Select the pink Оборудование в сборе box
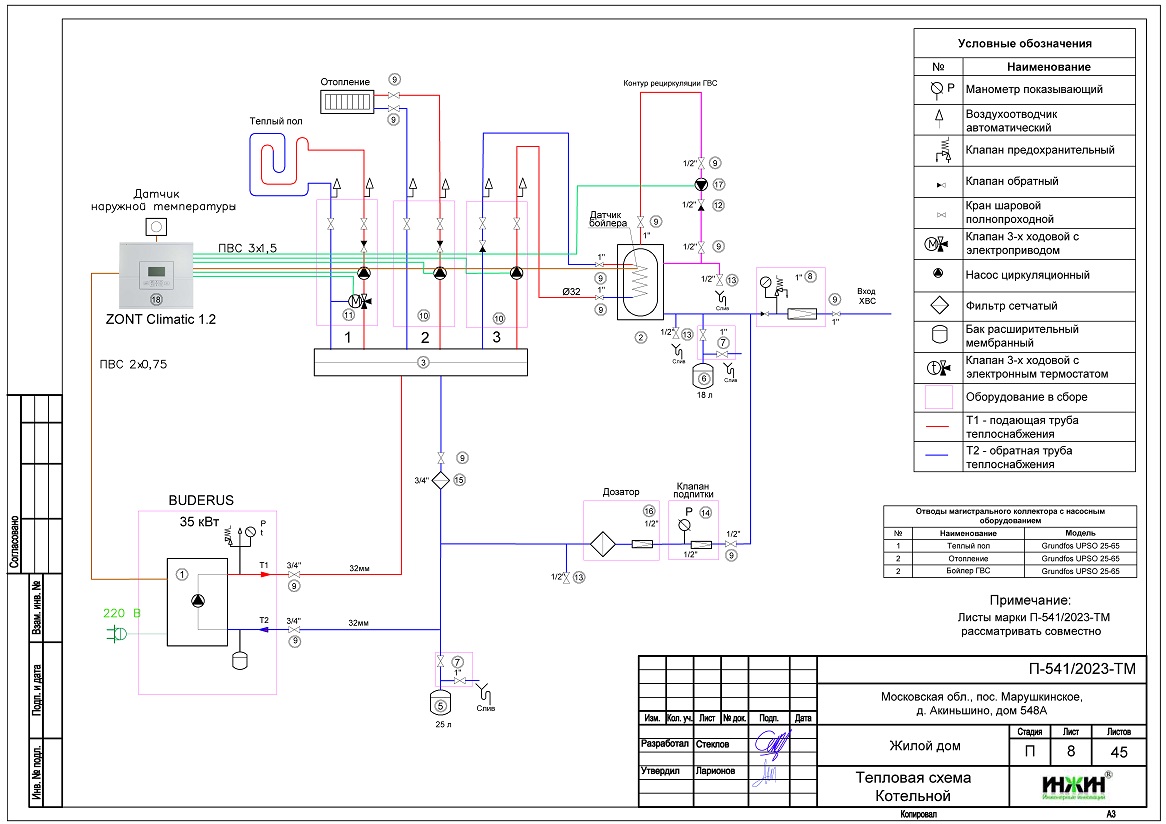The height and width of the screenshot is (824, 1166). tap(938, 397)
